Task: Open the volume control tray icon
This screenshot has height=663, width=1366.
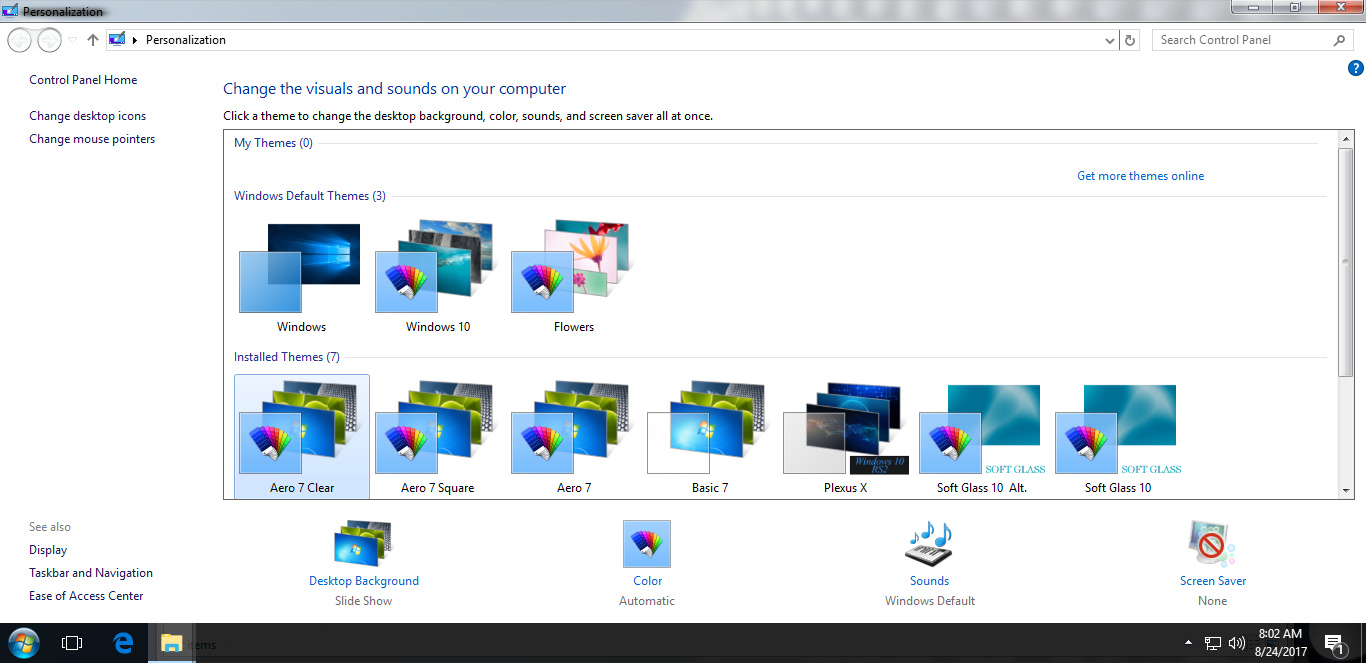Action: (x=1237, y=643)
